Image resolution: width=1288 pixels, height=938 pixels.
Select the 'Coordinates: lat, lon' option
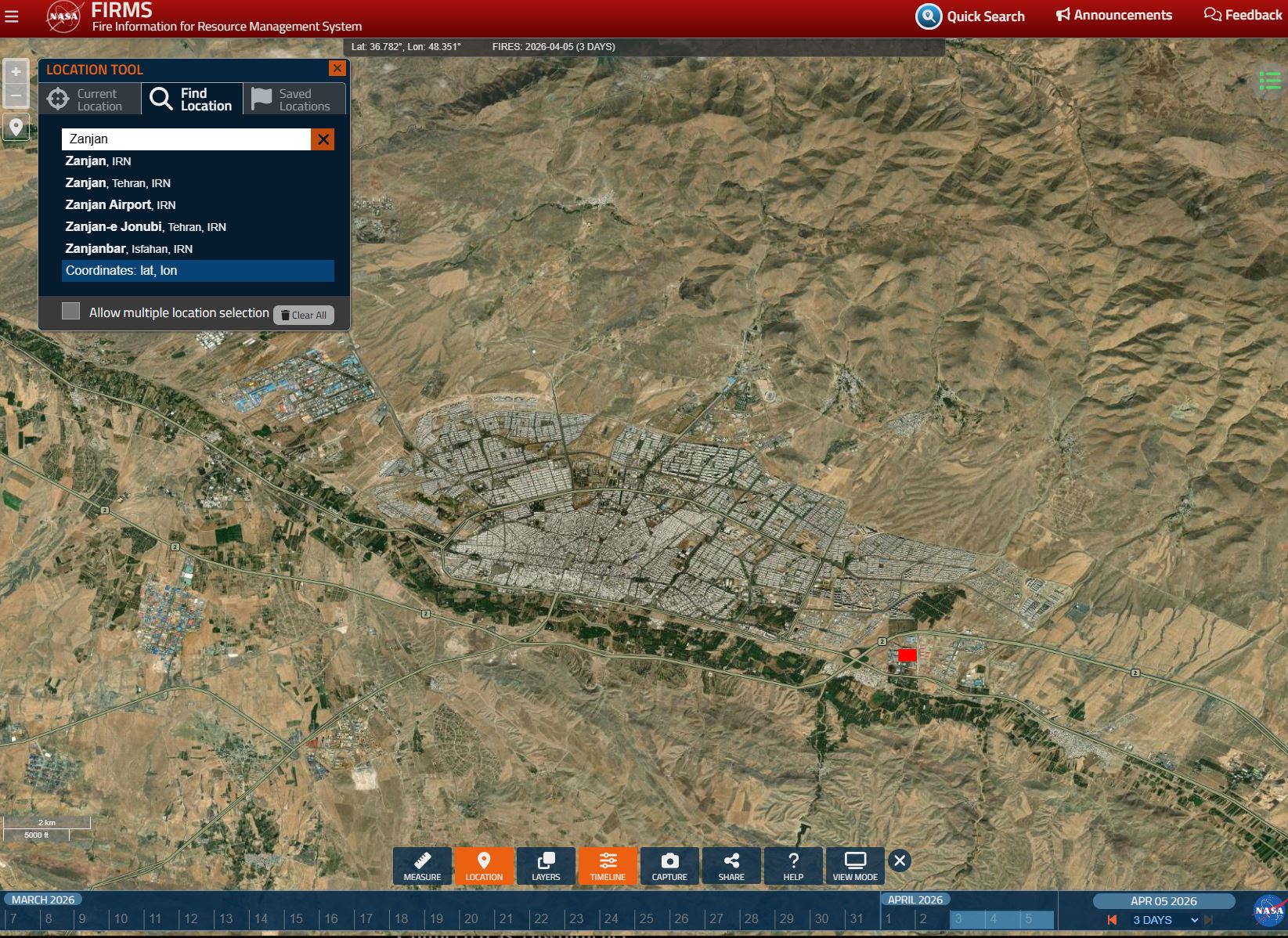[198, 271]
